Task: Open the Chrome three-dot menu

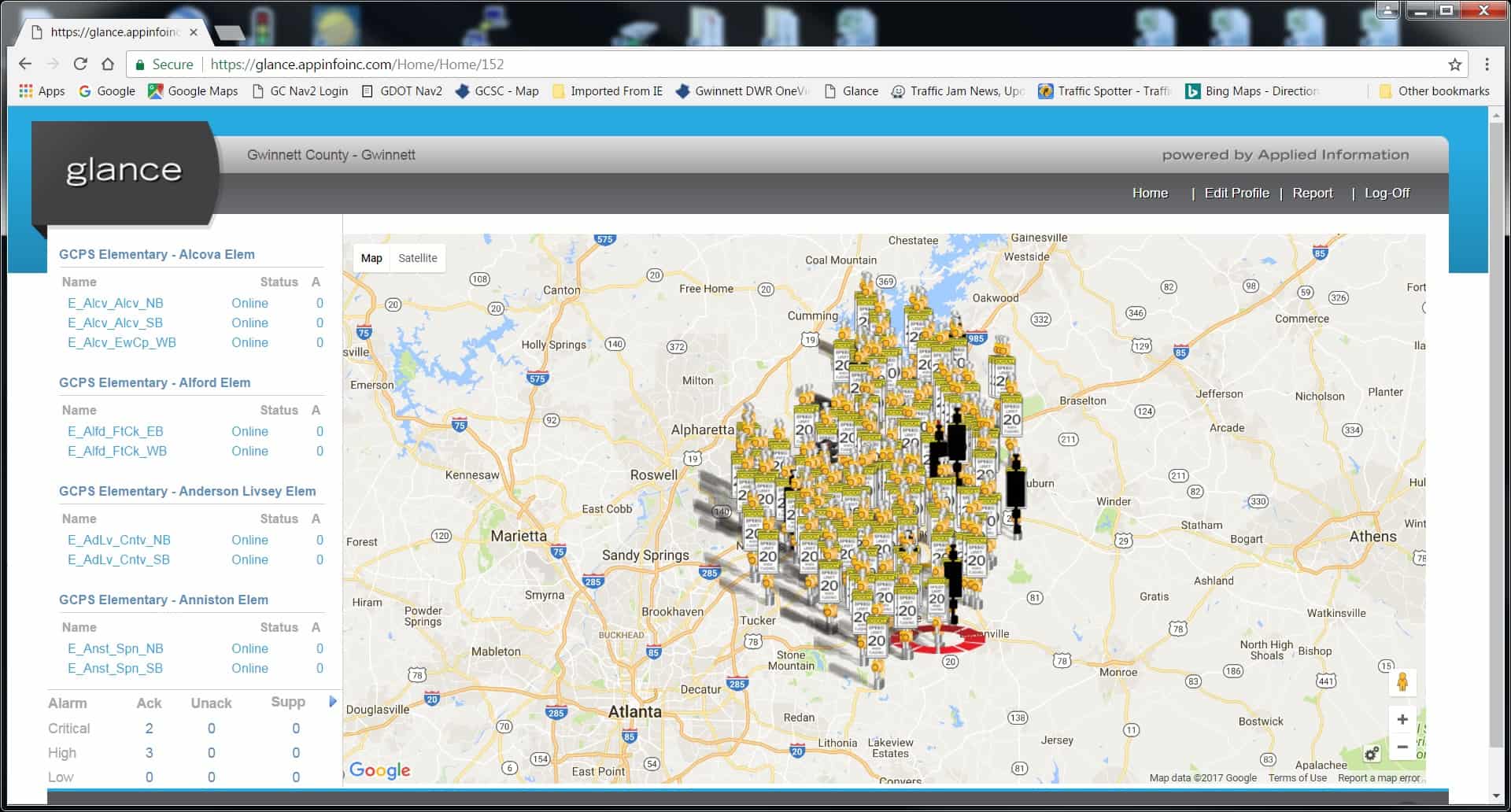Action: [x=1487, y=65]
